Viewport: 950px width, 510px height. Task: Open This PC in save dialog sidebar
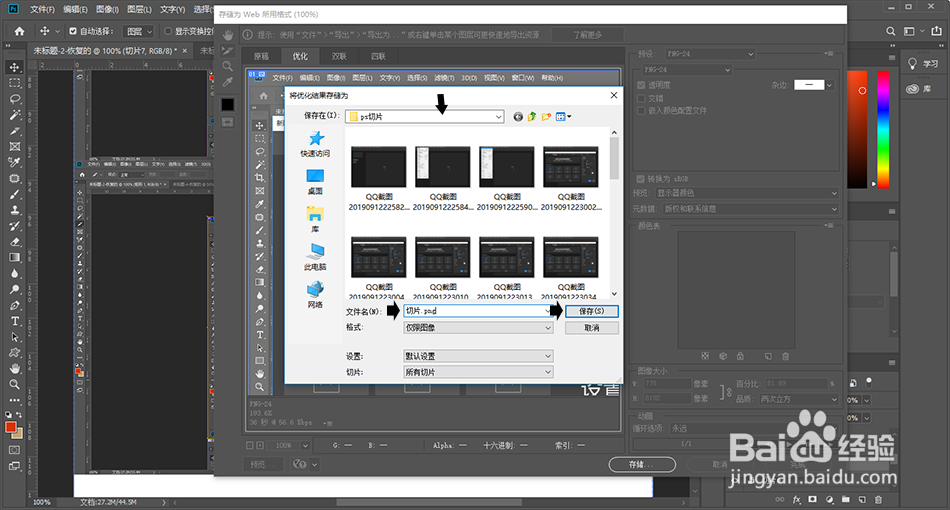[x=315, y=257]
